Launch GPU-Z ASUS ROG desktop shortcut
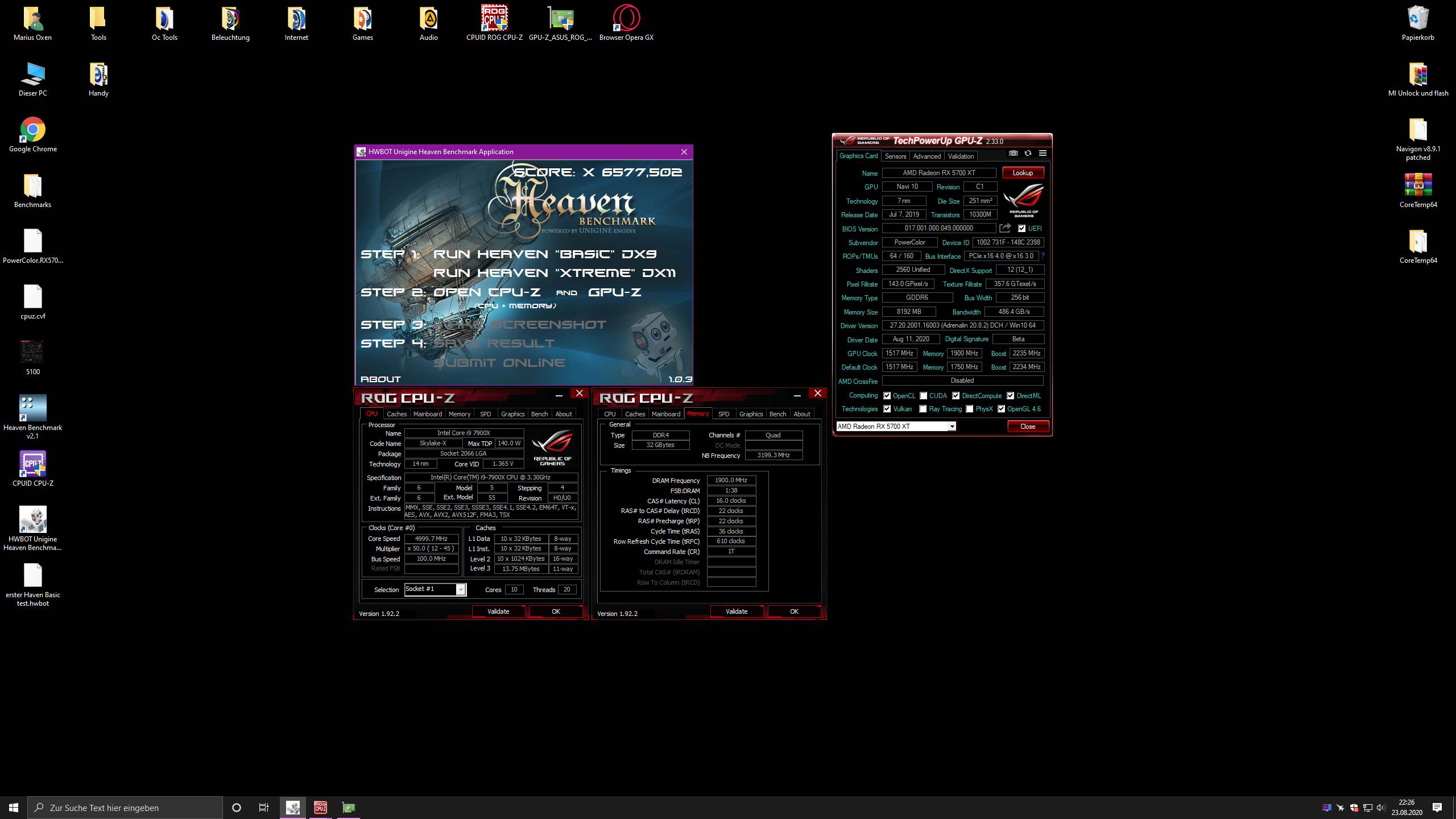Viewport: 1456px width, 819px height. (x=560, y=19)
